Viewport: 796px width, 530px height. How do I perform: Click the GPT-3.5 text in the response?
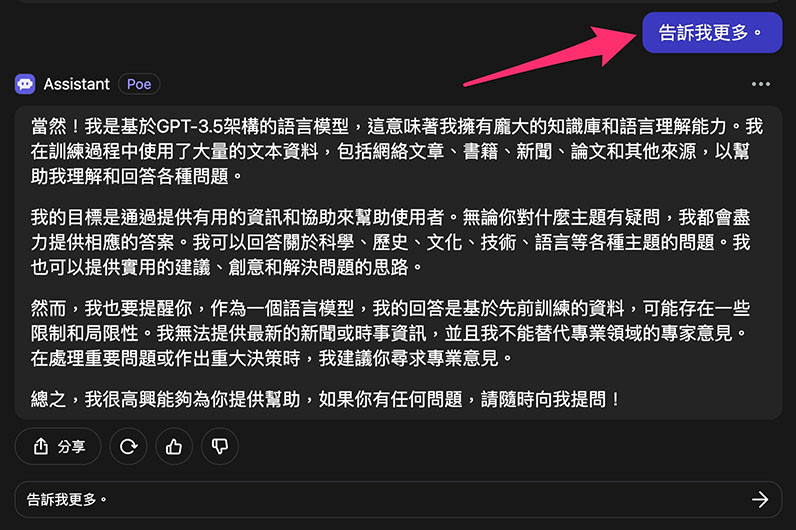click(190, 126)
